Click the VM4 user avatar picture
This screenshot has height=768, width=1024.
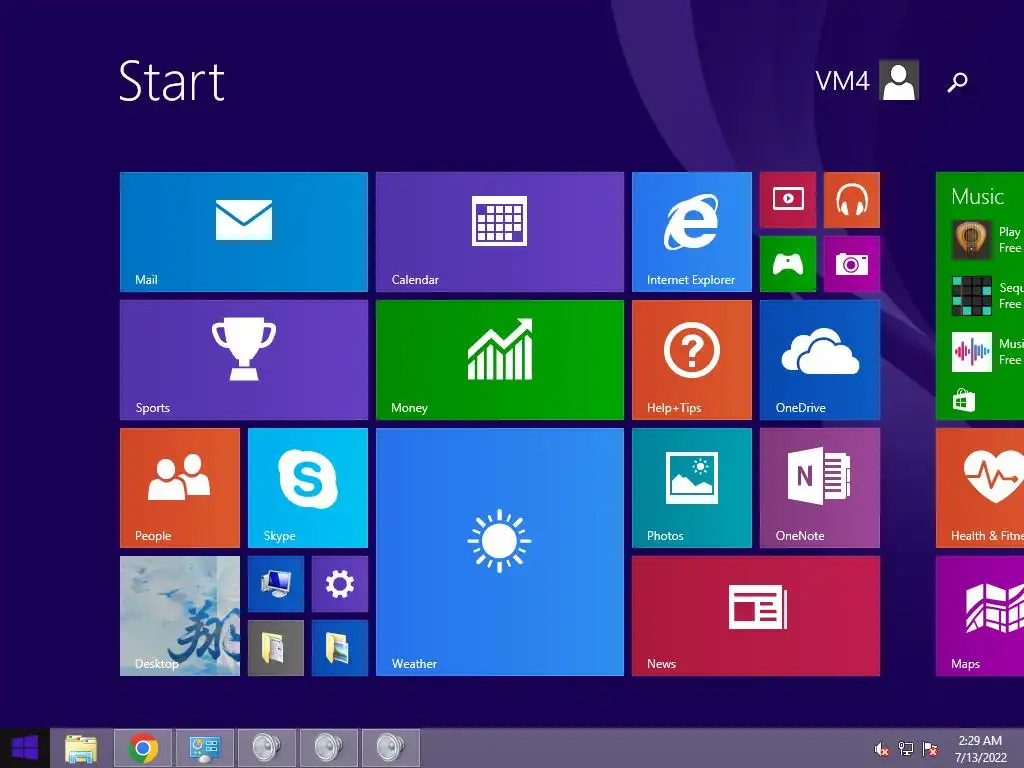(x=899, y=80)
